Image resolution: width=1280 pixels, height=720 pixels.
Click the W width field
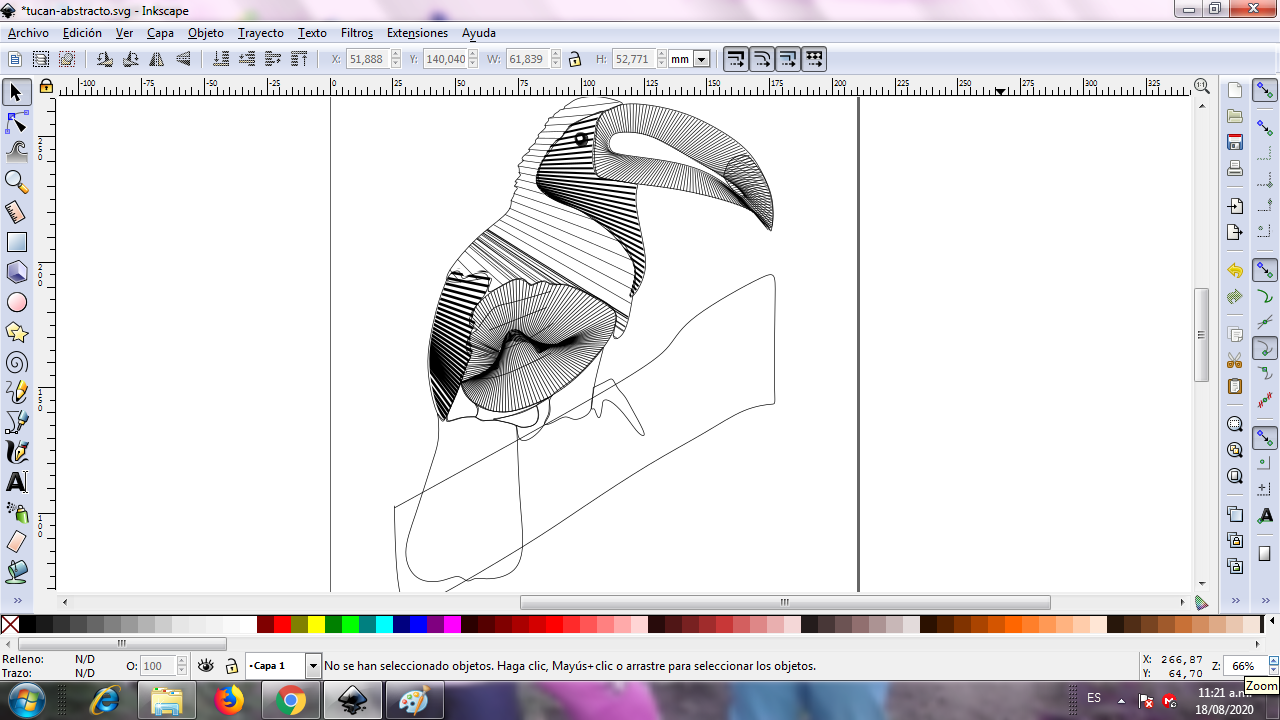pos(526,59)
